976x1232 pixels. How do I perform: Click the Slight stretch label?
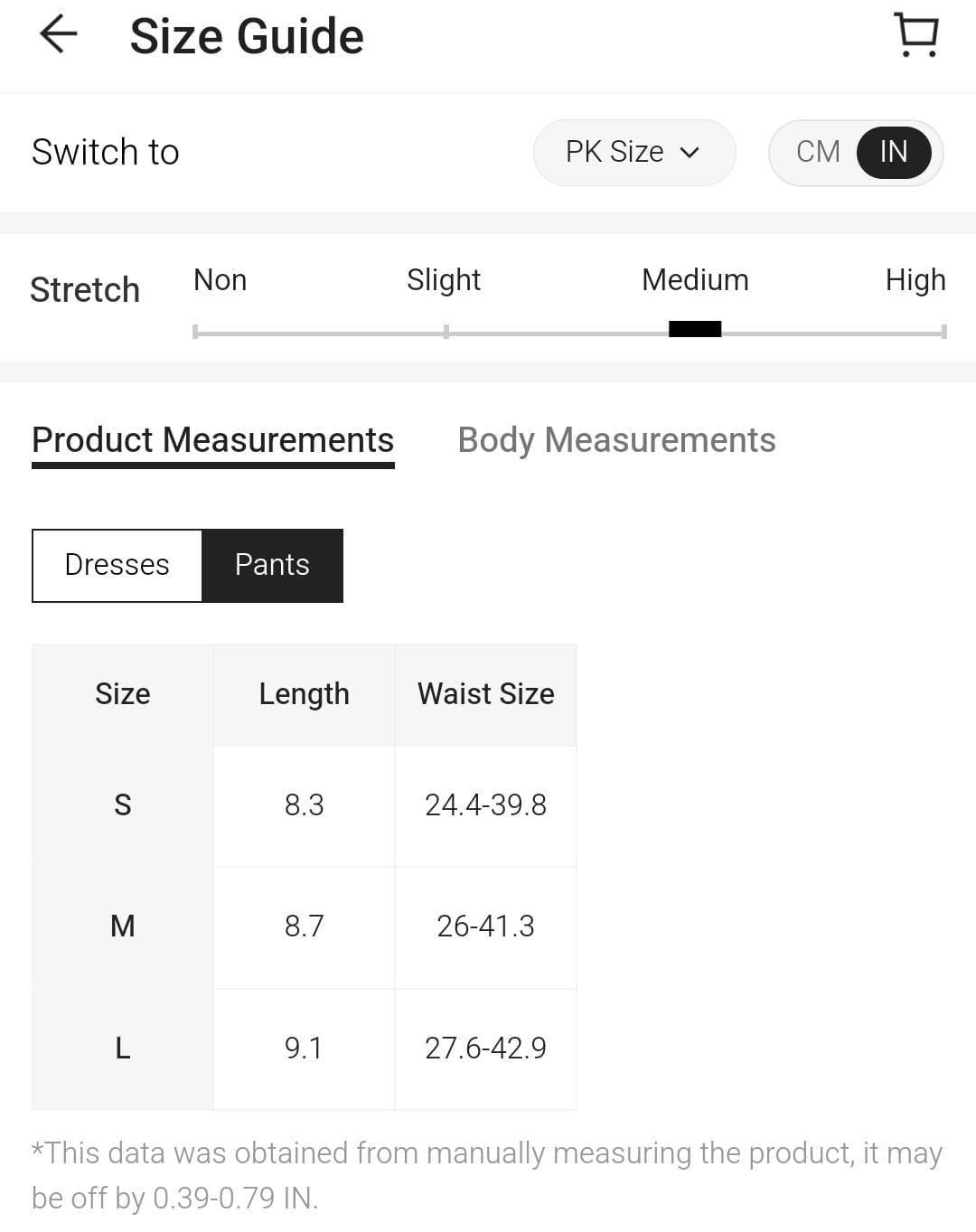443,280
